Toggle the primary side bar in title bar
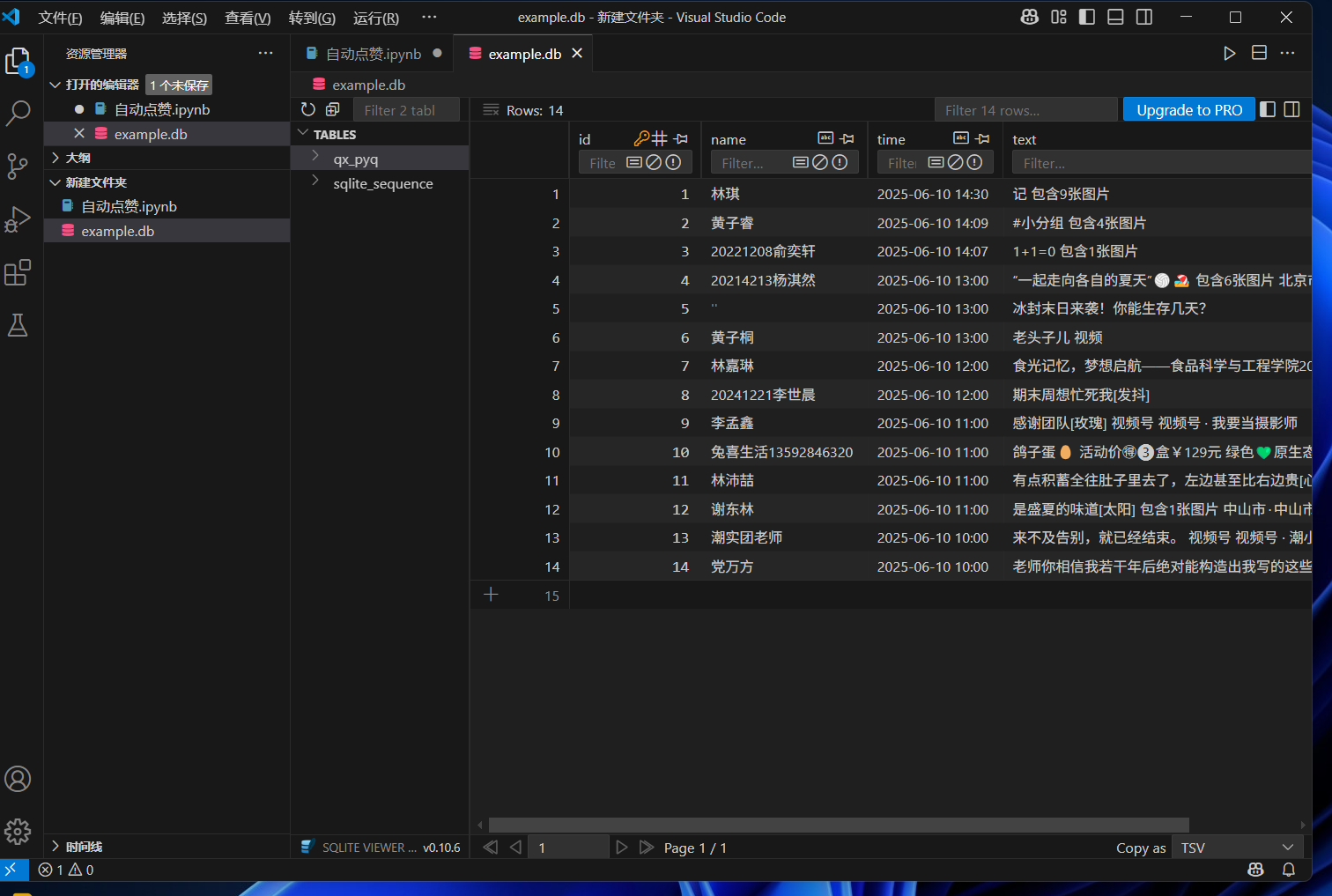Screen dimensions: 1332x896 coord(1087,17)
